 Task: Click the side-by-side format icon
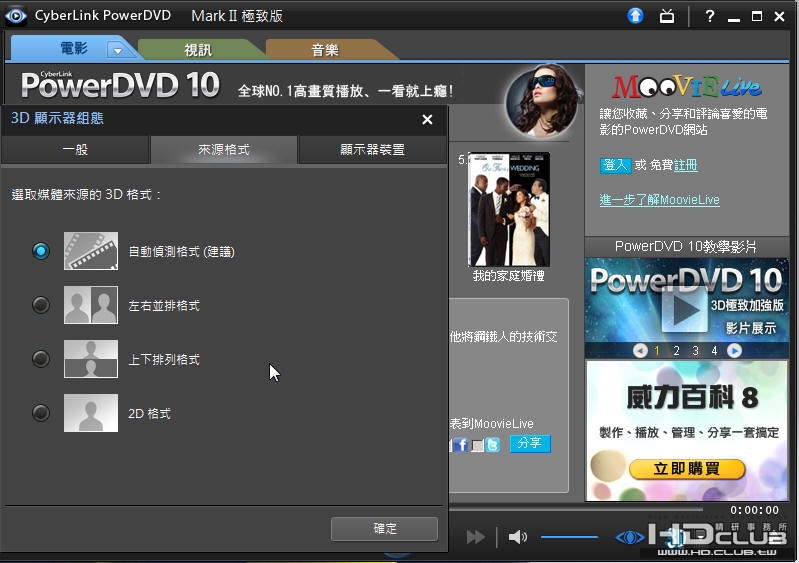click(91, 305)
